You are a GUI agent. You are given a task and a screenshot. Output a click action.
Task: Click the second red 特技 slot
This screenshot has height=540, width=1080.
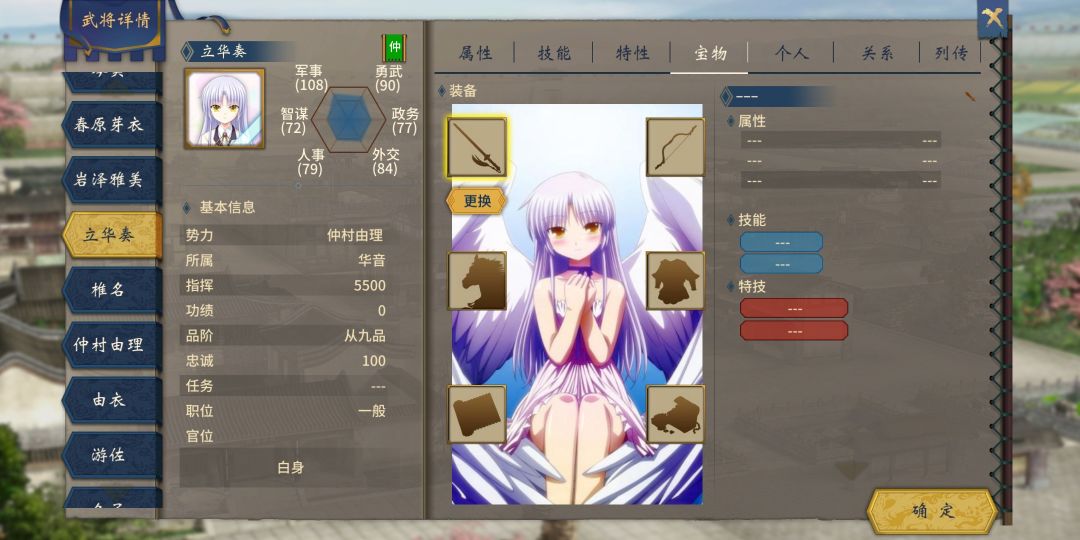793,331
